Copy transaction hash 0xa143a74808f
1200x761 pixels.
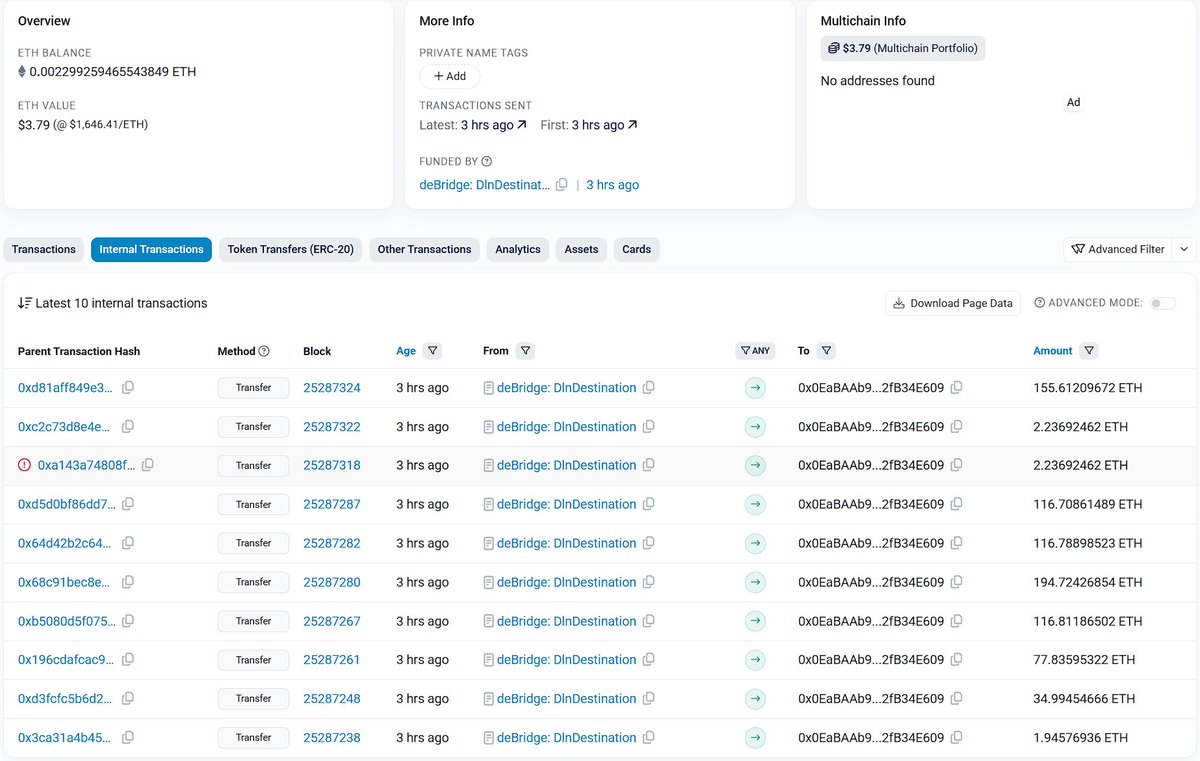148,465
